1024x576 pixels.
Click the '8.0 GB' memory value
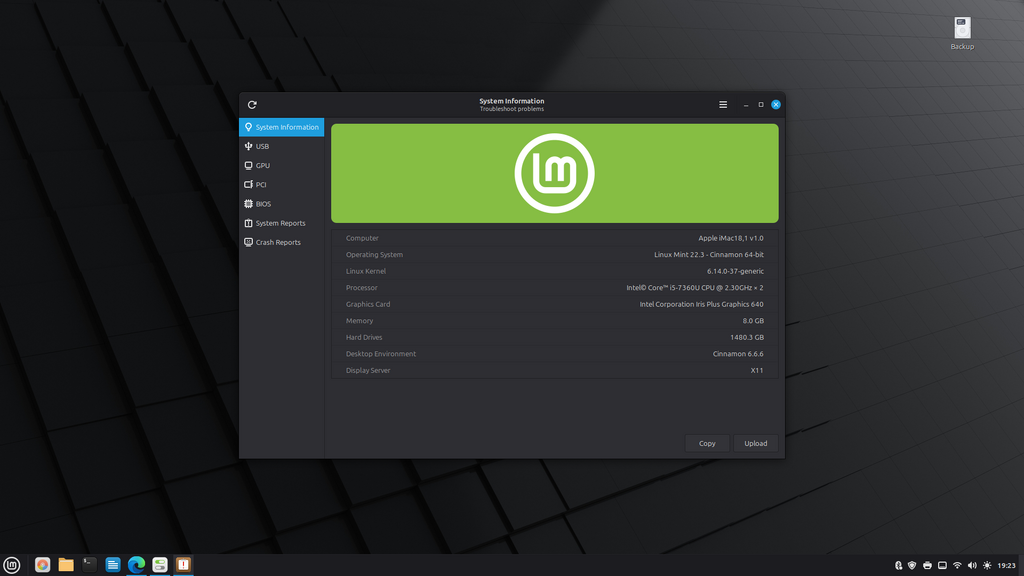pyautogui.click(x=753, y=321)
